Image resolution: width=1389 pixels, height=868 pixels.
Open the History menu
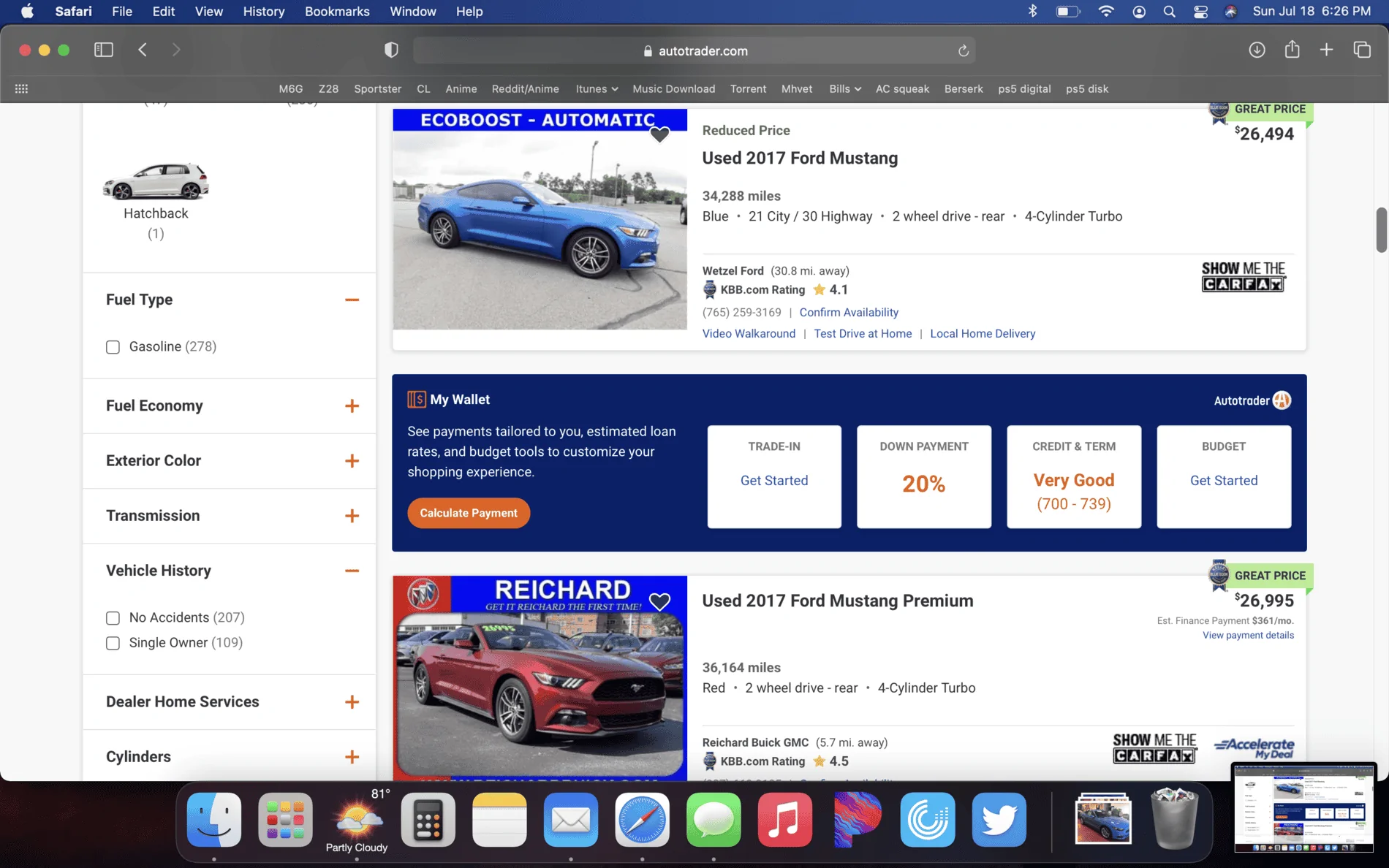click(x=264, y=11)
